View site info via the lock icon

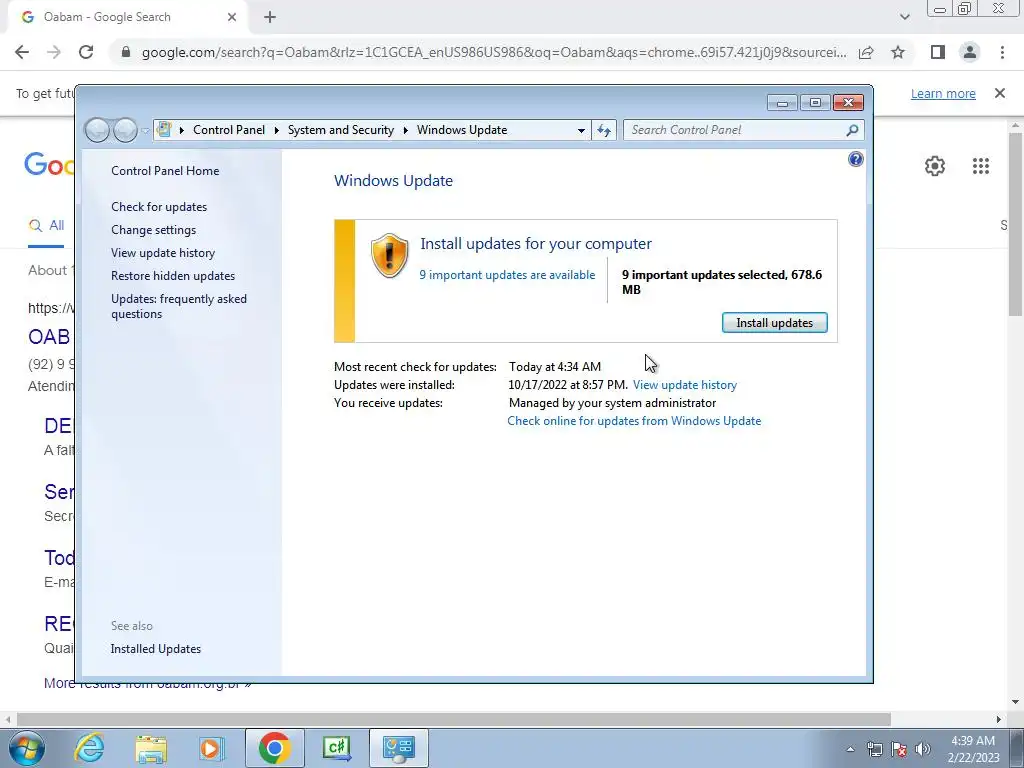coord(126,52)
